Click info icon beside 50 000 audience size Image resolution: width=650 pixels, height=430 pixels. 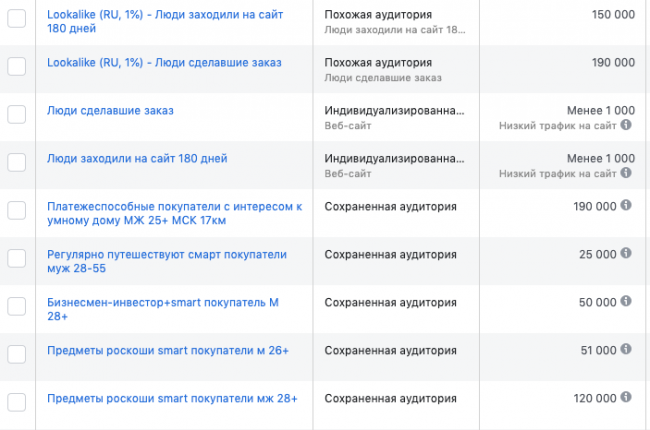click(626, 301)
